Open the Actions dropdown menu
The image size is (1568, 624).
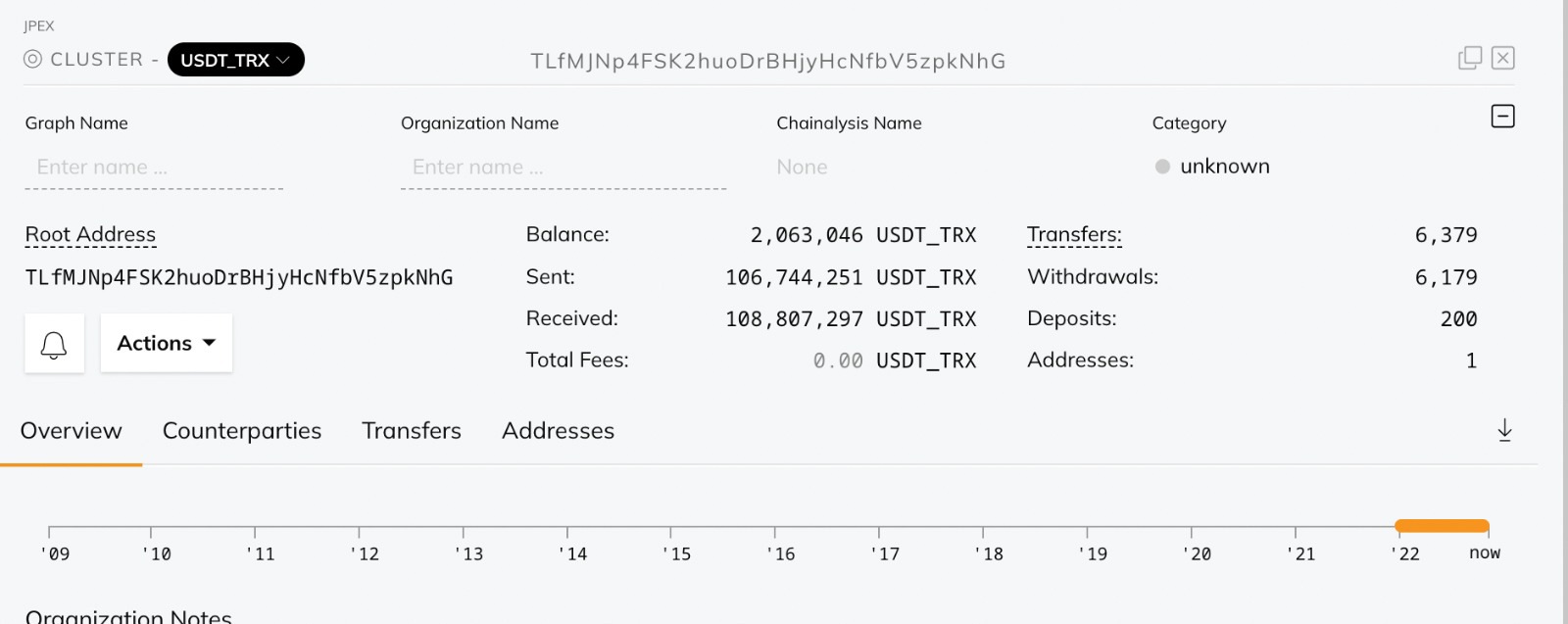[x=165, y=343]
